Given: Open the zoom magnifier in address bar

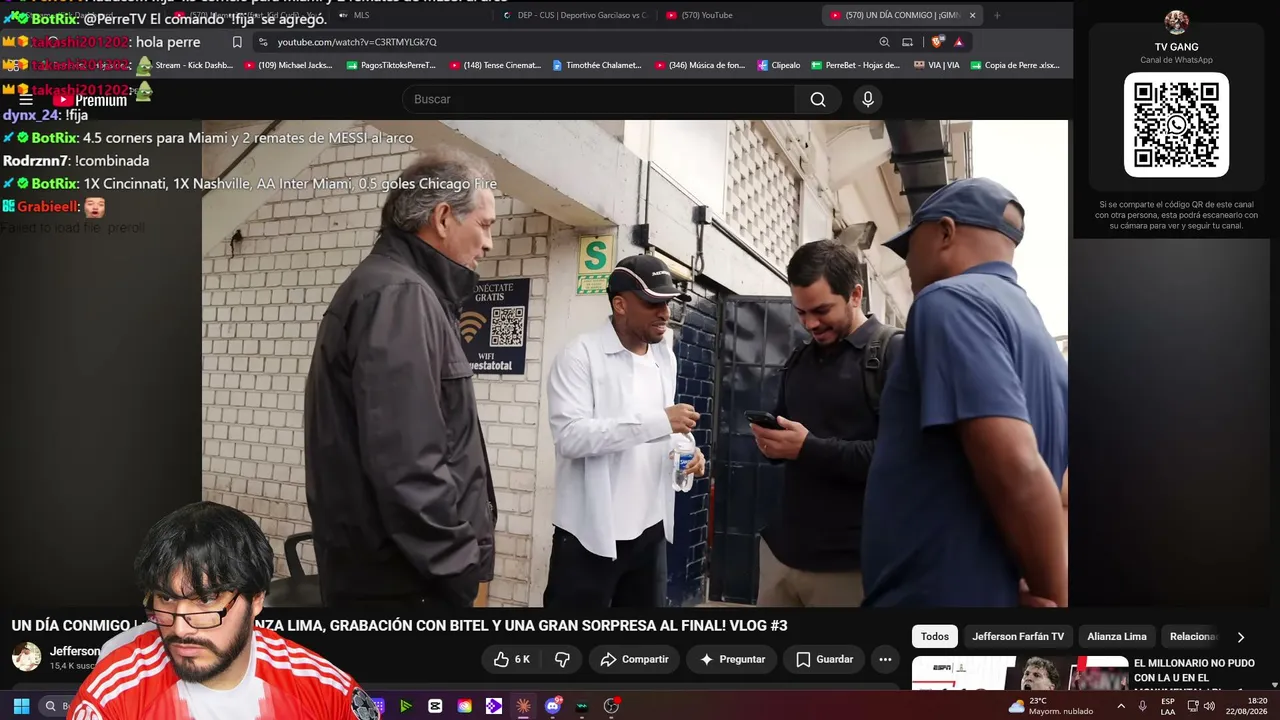Looking at the screenshot, I should (884, 42).
